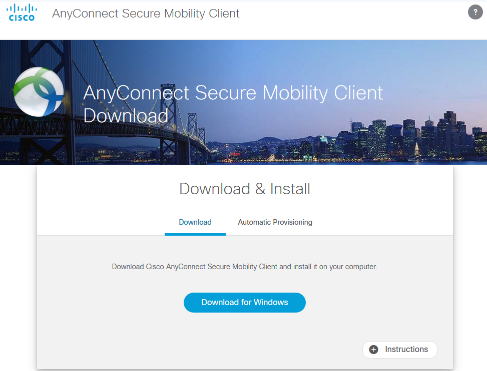Click the blue underline beneath Download tab

pos(195,234)
